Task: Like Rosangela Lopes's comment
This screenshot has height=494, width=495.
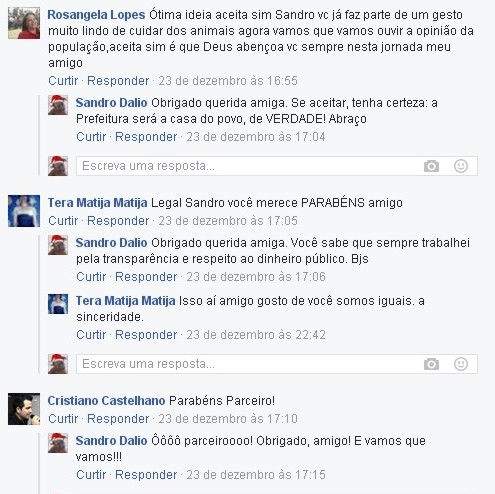Action: [63, 81]
